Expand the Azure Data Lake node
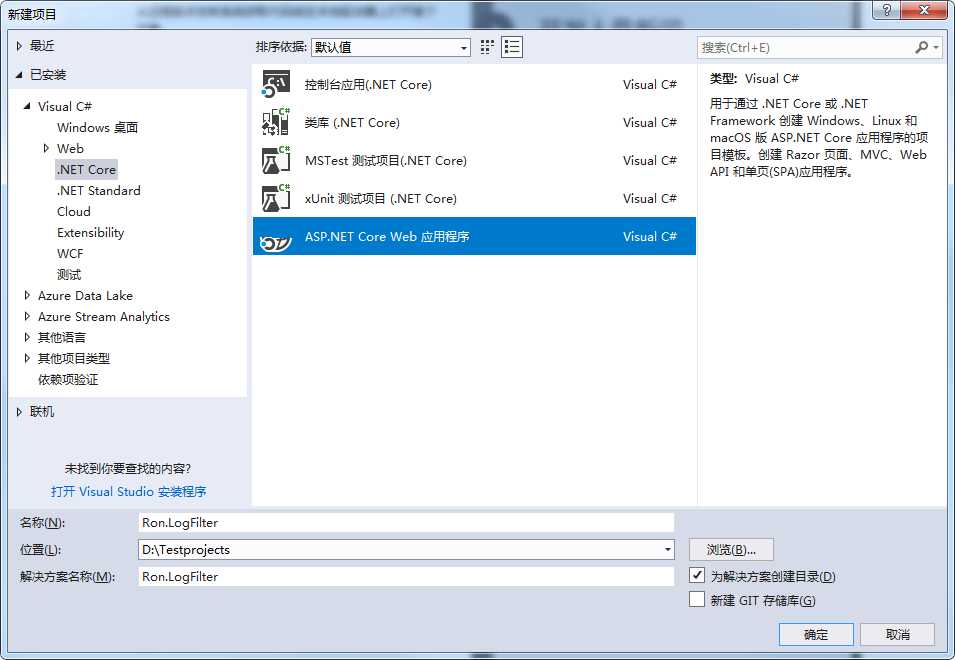 pos(27,295)
